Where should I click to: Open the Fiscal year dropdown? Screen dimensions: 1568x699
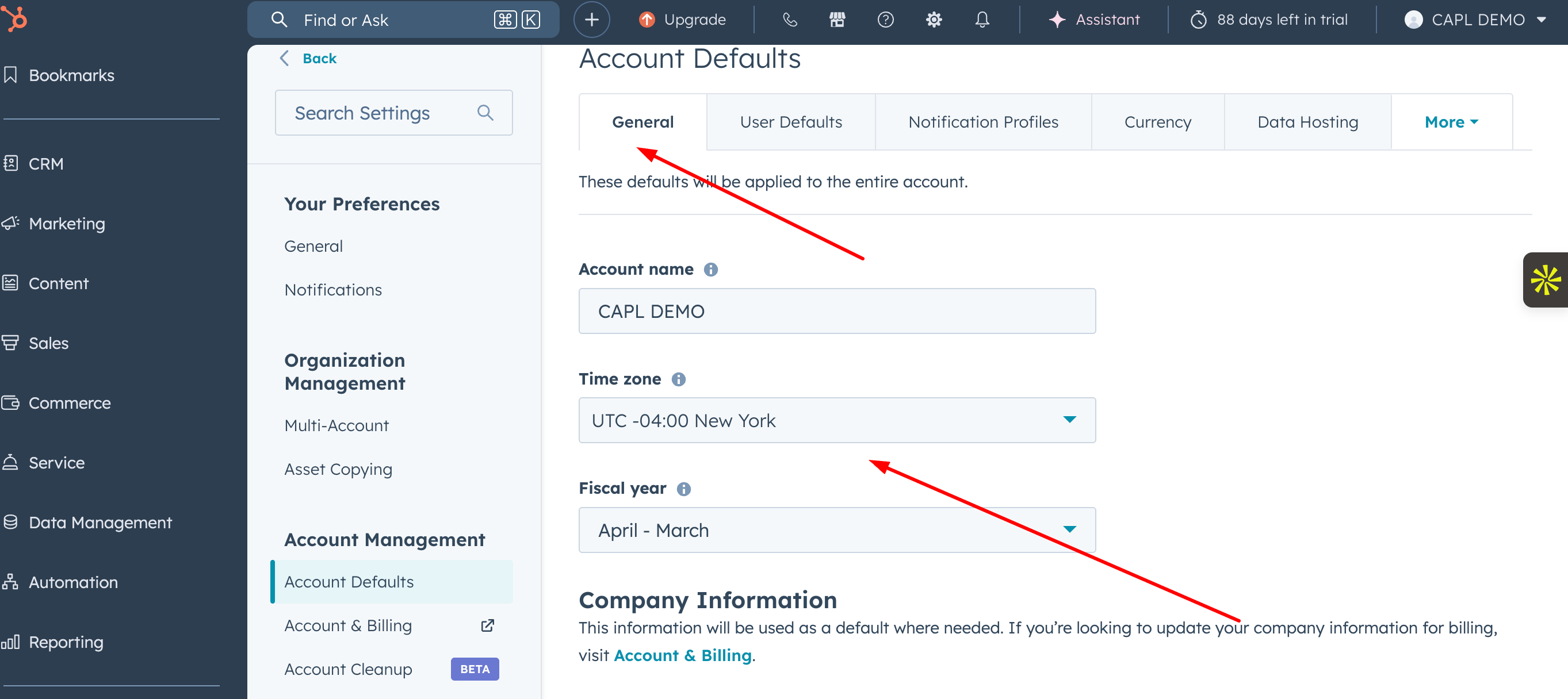(x=836, y=530)
